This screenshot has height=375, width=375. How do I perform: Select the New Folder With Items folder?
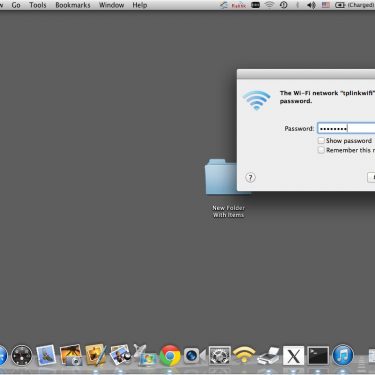coord(228,188)
